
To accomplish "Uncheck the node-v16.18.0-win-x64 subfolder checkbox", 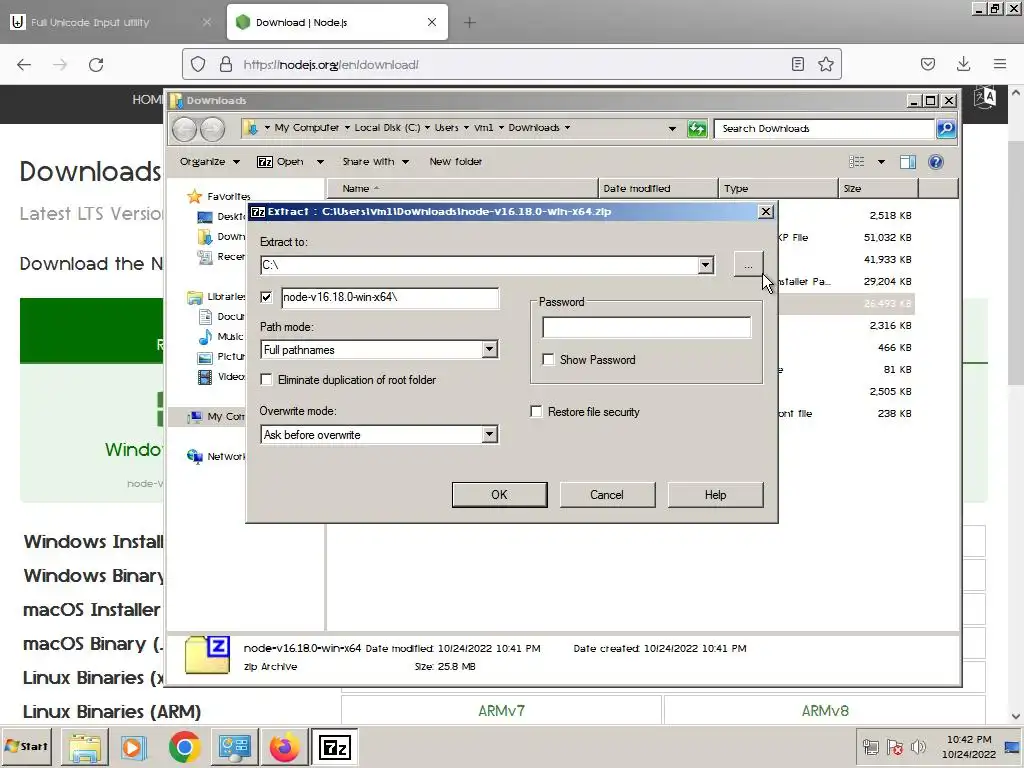I will click(x=266, y=297).
